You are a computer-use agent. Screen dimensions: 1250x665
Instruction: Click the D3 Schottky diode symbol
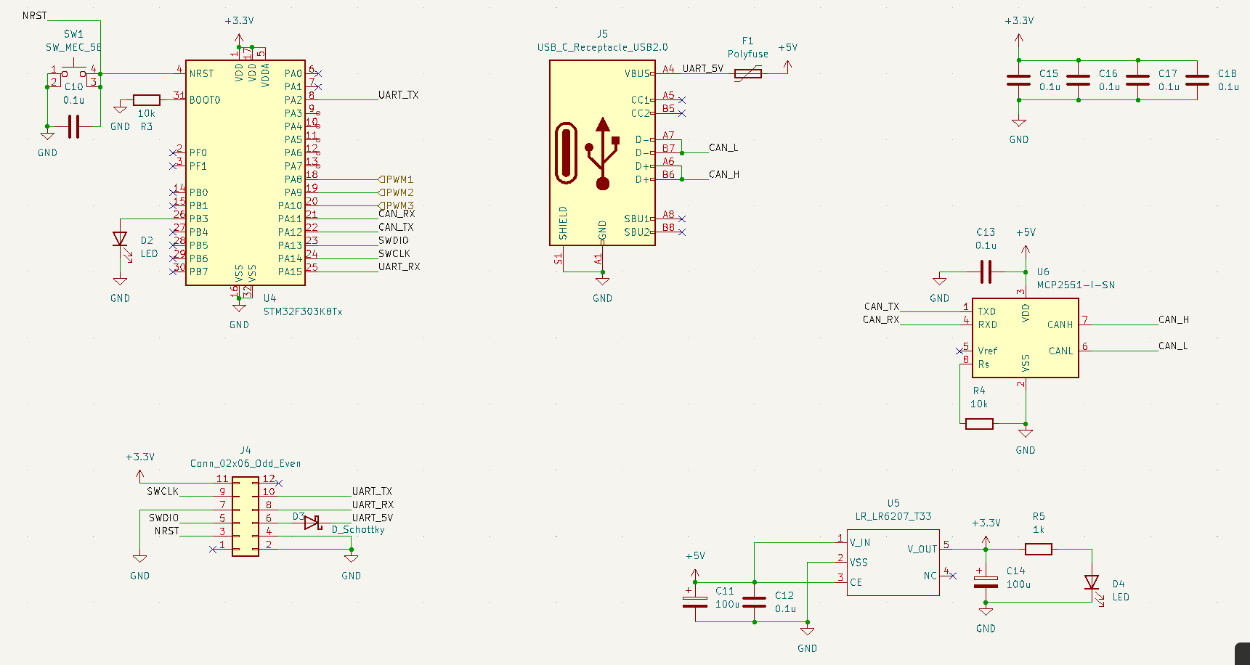tap(311, 522)
